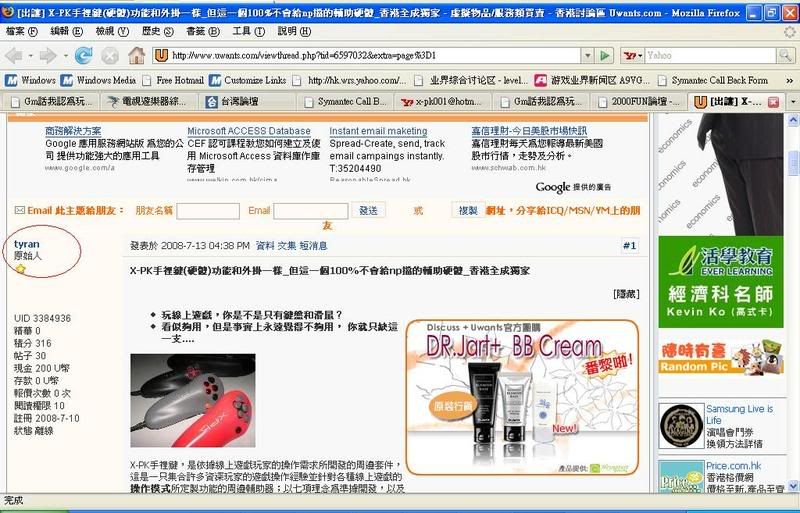
Task: Click the Uwants site icon in address bar
Action: (x=161, y=55)
